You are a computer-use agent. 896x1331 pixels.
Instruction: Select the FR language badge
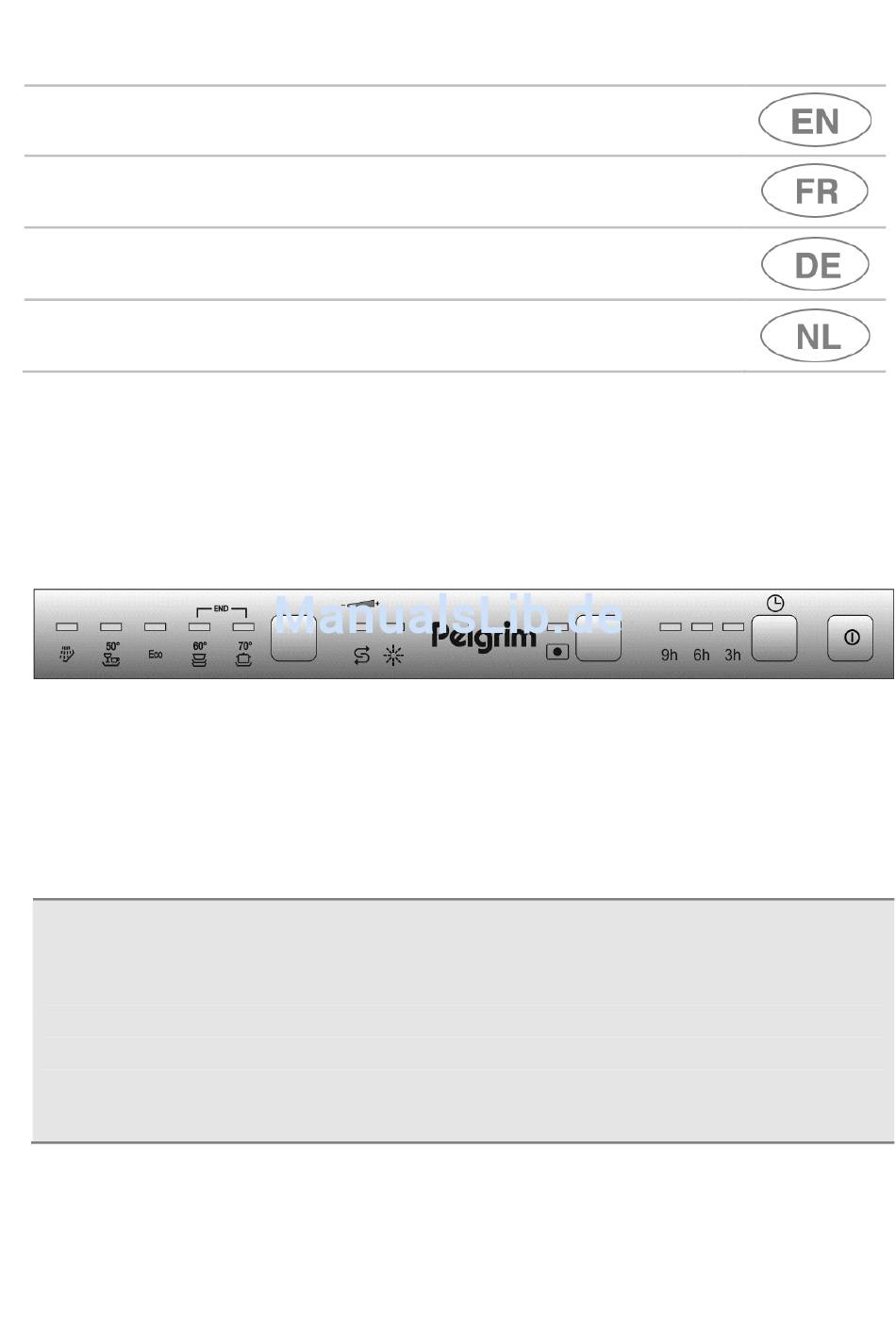tap(814, 191)
